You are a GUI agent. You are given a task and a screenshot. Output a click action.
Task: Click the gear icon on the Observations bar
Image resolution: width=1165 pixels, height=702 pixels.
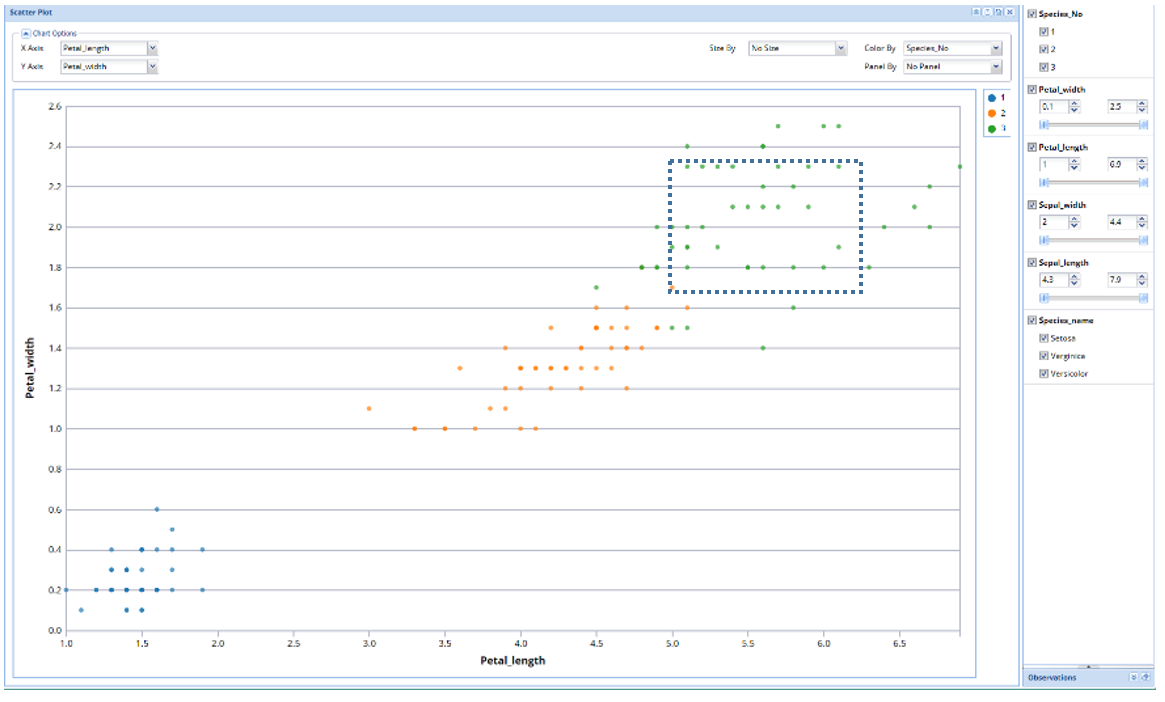1134,677
